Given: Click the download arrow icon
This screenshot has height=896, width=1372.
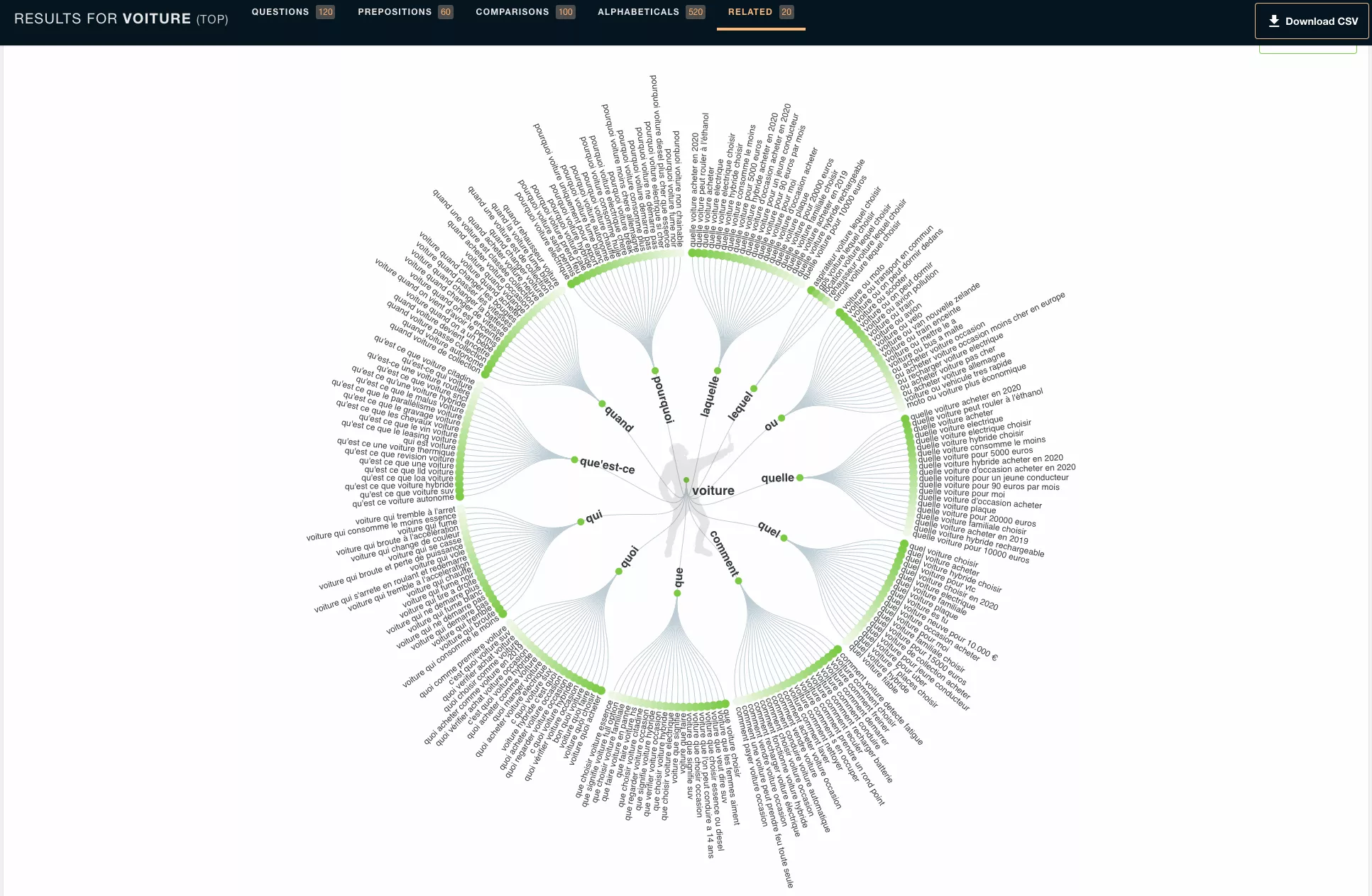Looking at the screenshot, I should [1274, 21].
